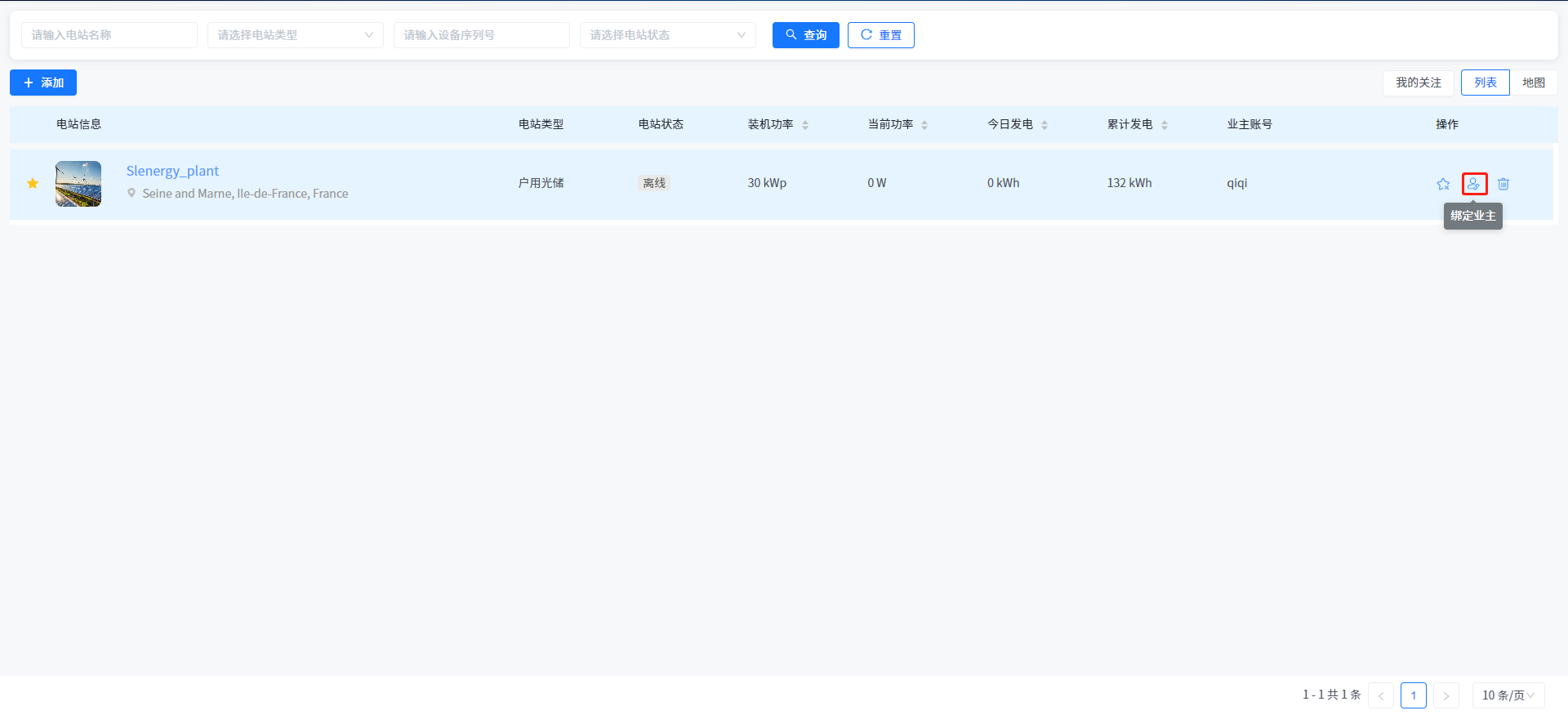Expand the 10 条/页 page size selector
Image resolution: width=1568 pixels, height=715 pixels.
(x=1508, y=695)
